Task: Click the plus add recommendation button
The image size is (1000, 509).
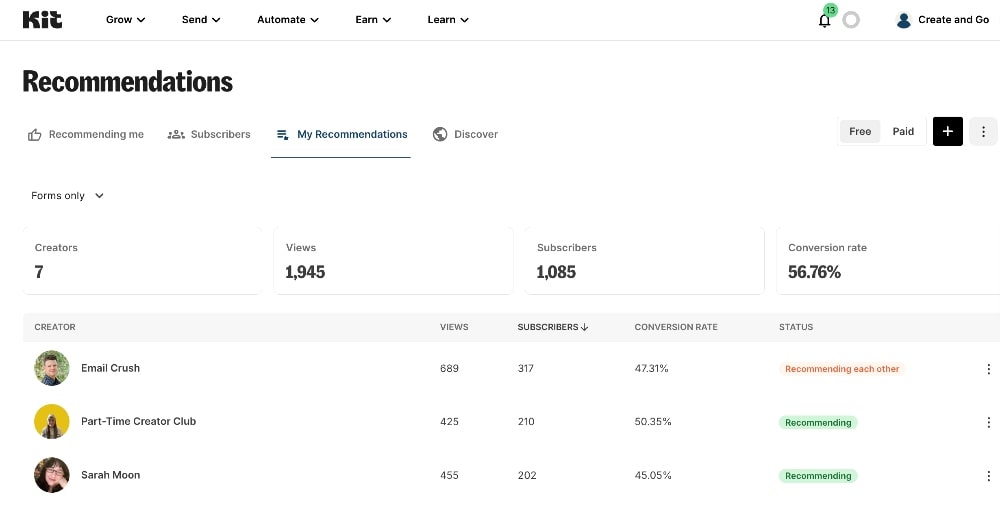Action: [x=948, y=131]
